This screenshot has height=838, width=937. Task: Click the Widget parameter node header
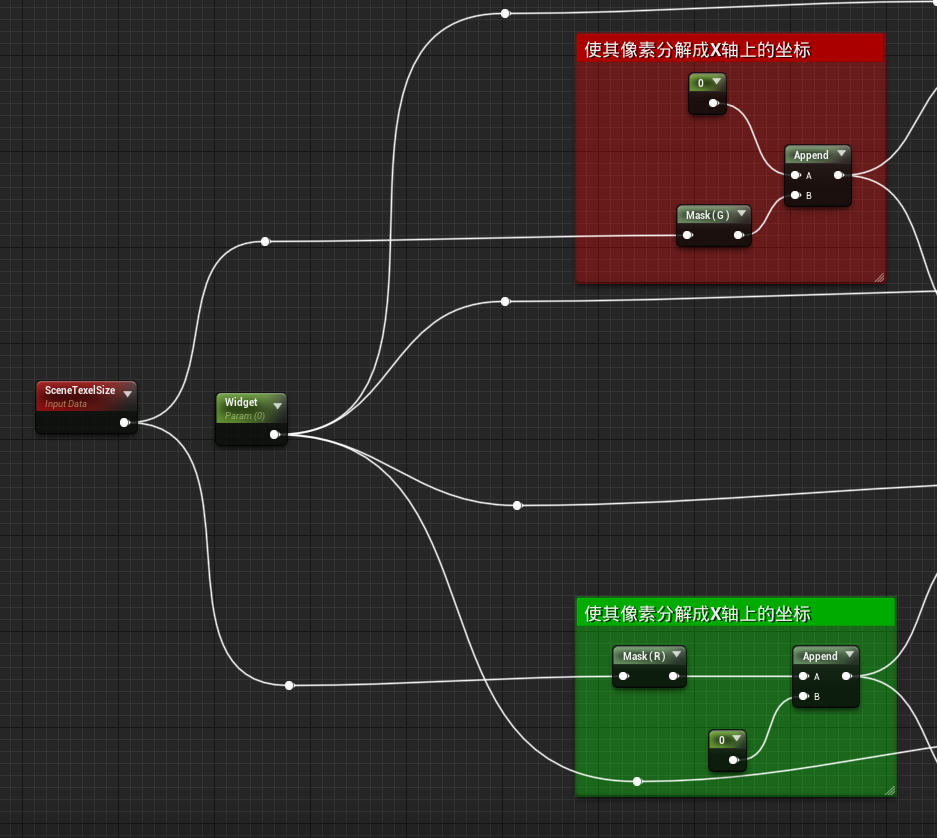pos(243,403)
